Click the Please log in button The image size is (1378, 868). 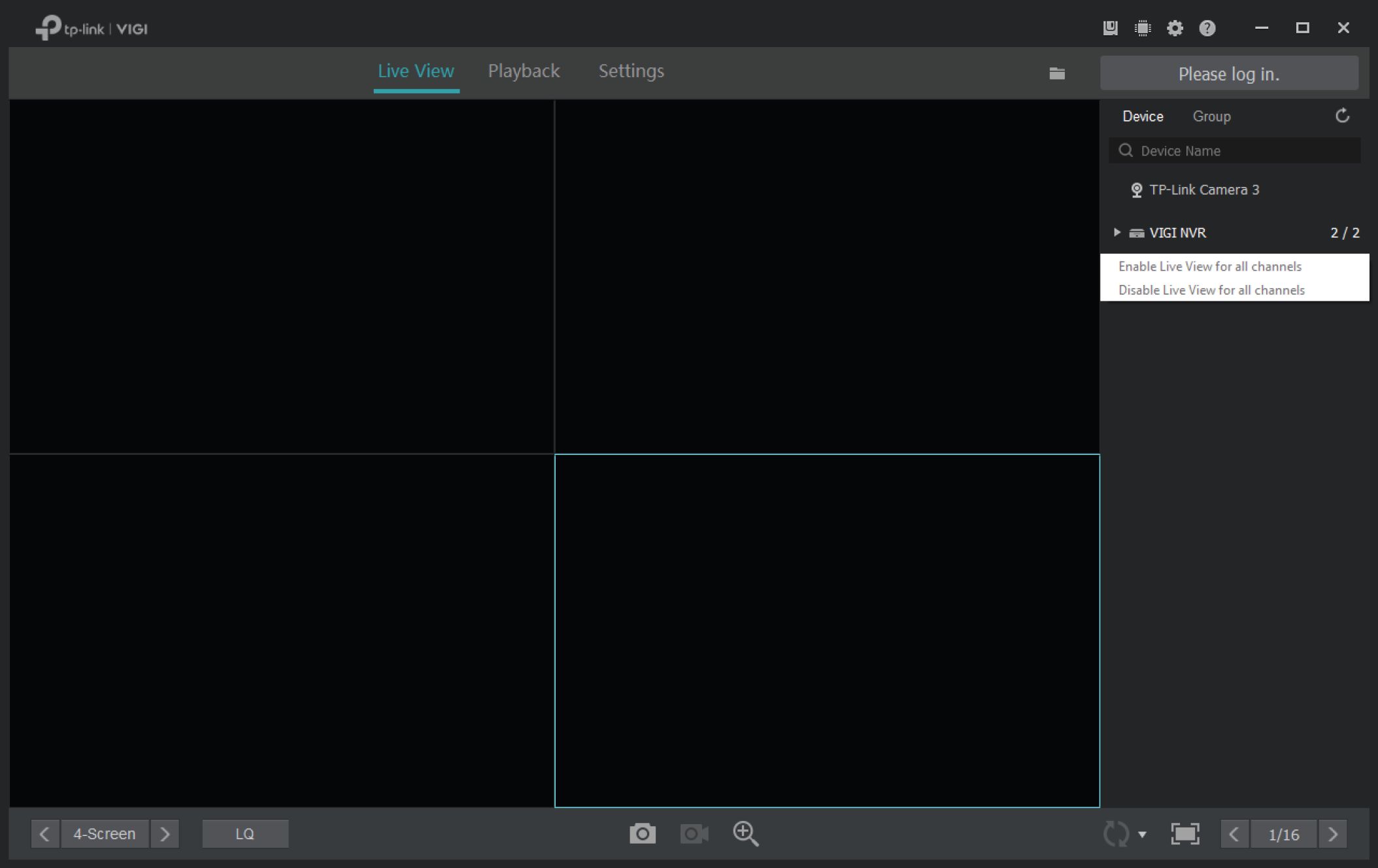[x=1228, y=74]
